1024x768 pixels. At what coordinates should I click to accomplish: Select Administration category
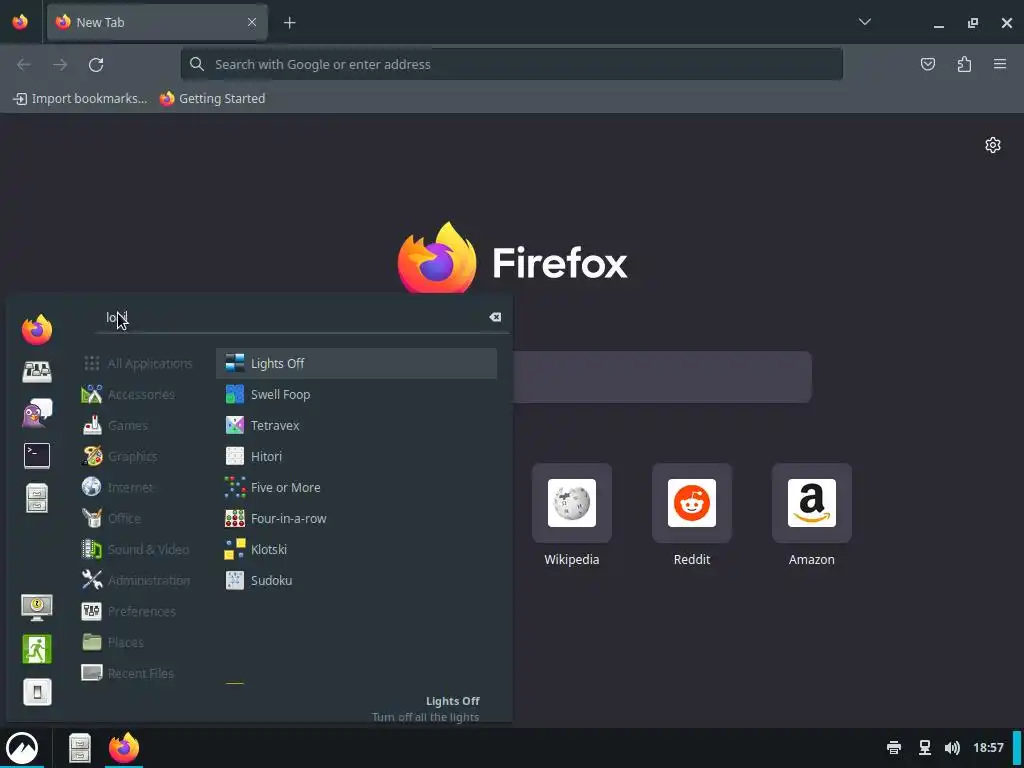coord(136,581)
